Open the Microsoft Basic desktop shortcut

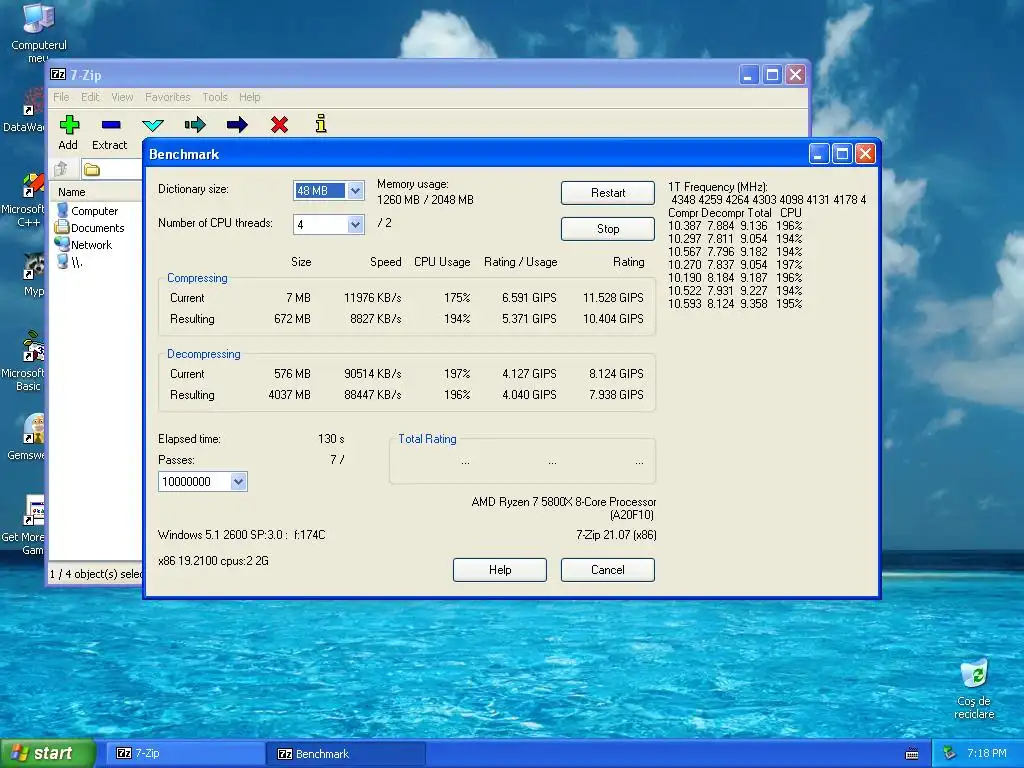point(23,362)
